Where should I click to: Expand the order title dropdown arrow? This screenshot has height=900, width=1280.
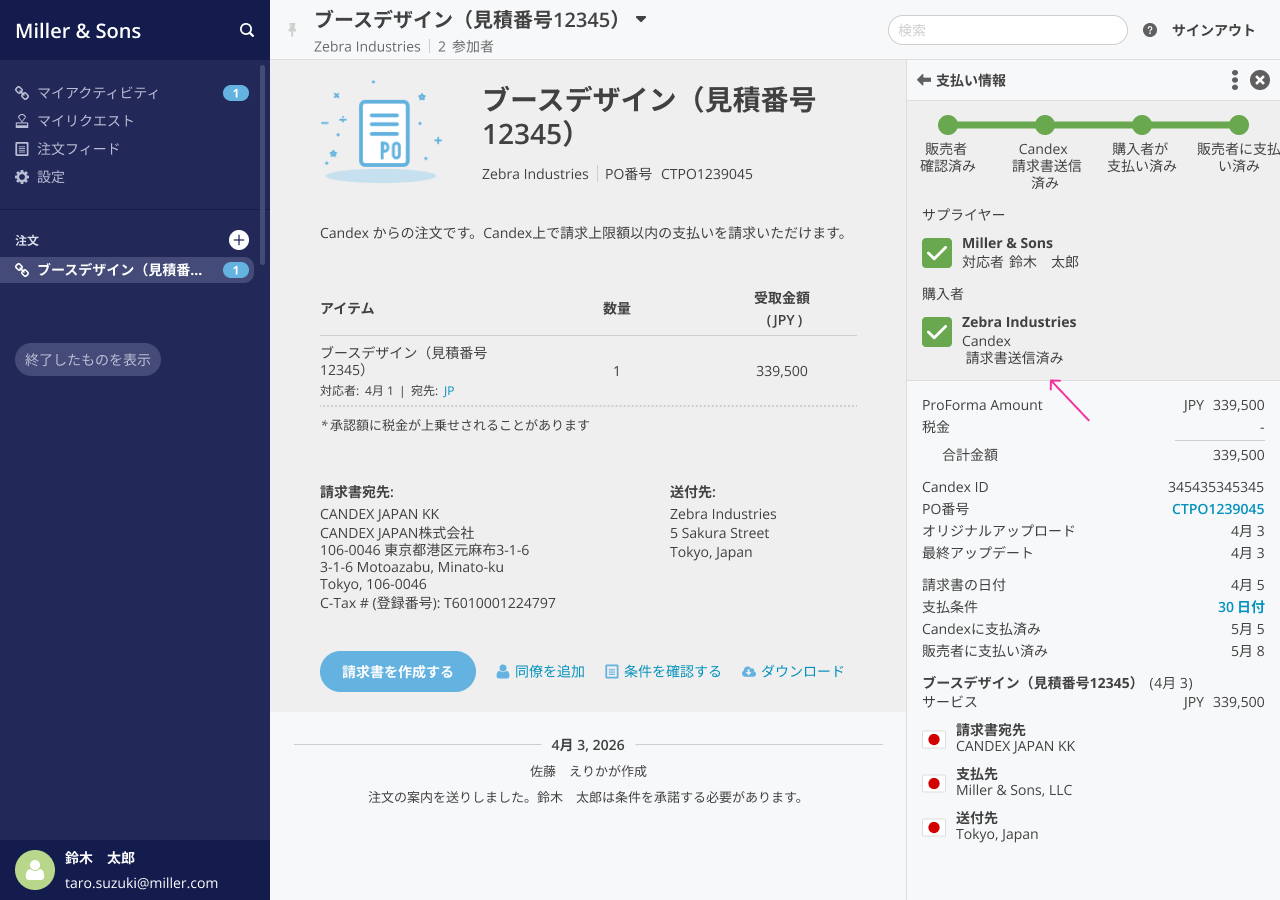click(x=641, y=19)
